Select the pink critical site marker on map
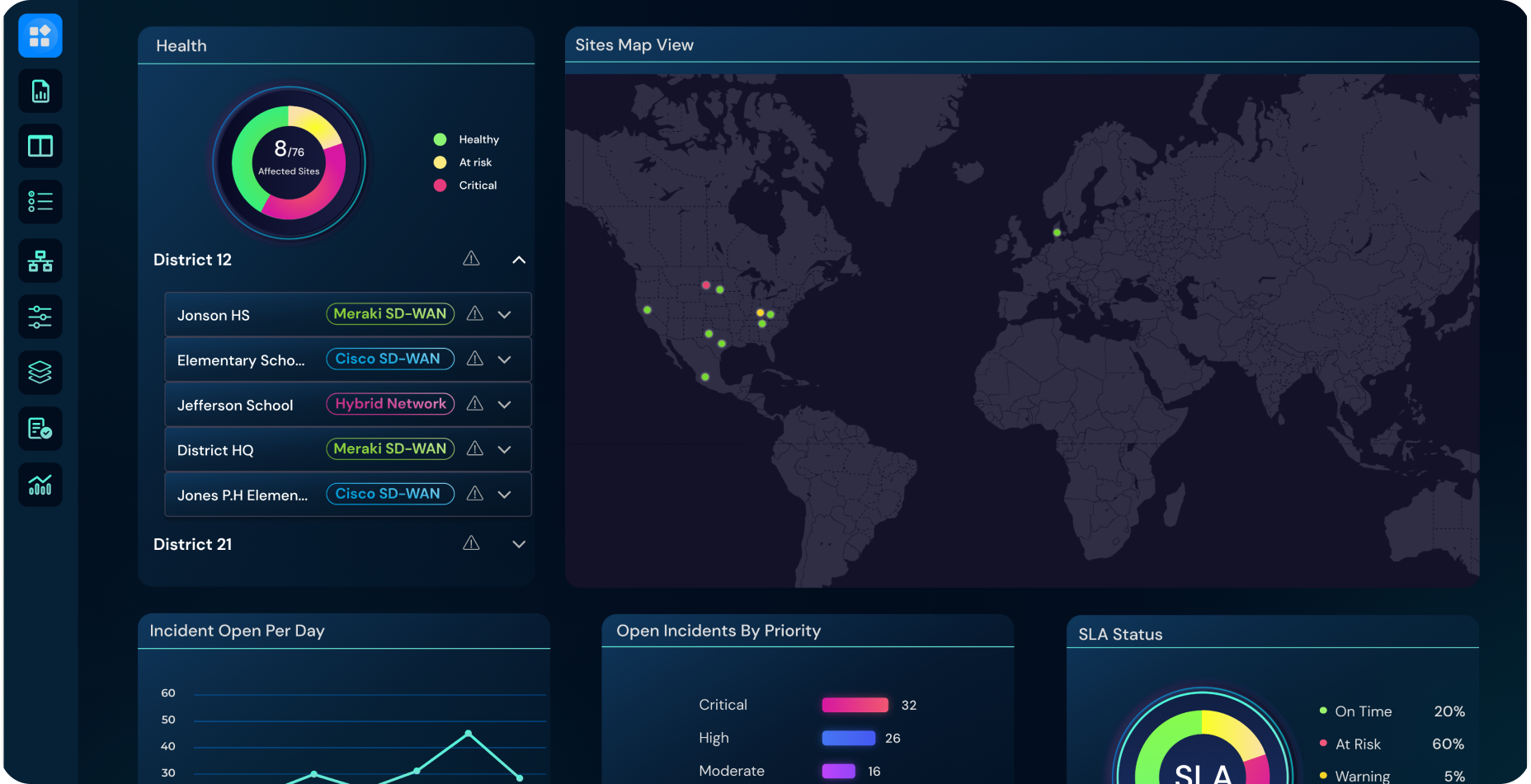1531x784 pixels. coord(705,285)
